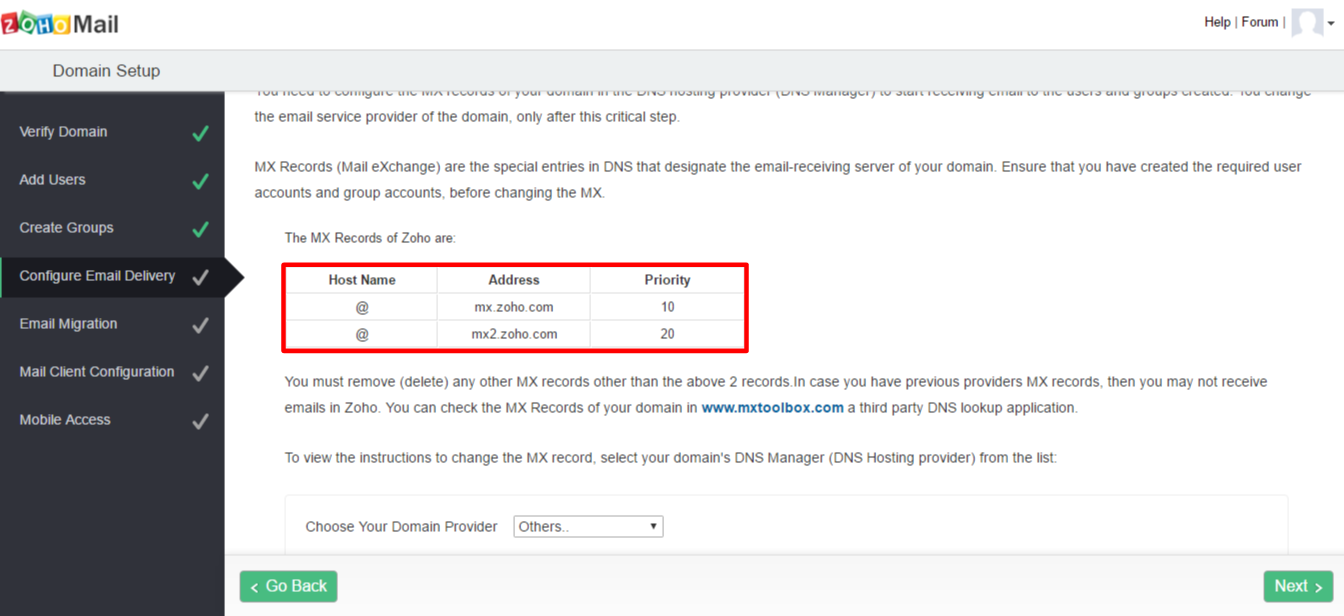Open the Help link
The height and width of the screenshot is (616, 1344).
pos(1217,22)
